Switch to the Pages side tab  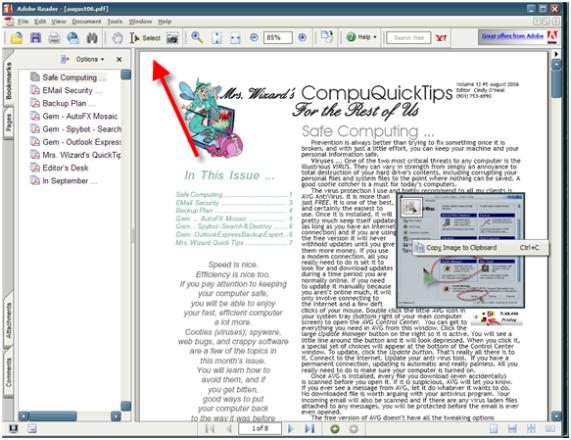coord(8,122)
